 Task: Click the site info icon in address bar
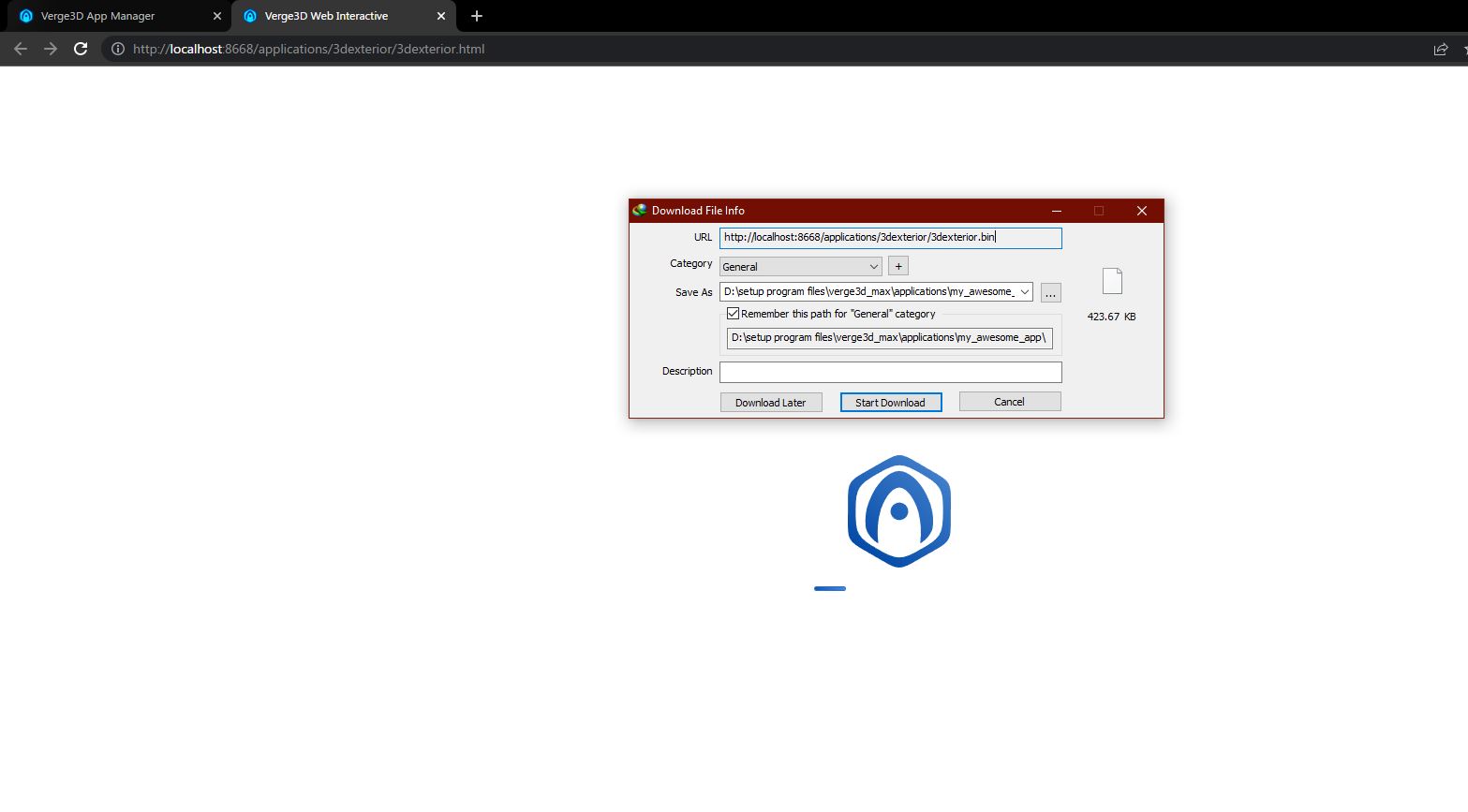[117, 49]
